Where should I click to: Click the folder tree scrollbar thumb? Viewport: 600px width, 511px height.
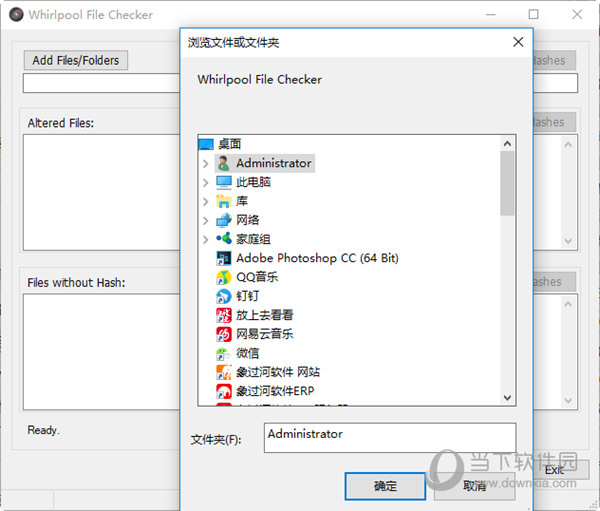(507, 183)
